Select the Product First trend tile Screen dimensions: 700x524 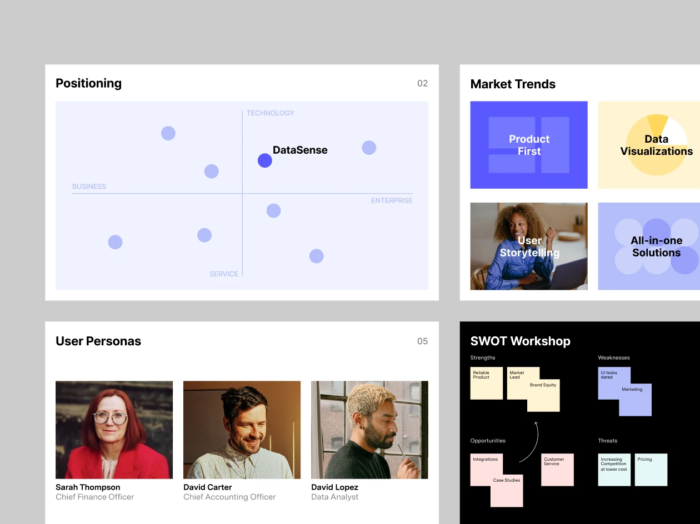pos(529,145)
